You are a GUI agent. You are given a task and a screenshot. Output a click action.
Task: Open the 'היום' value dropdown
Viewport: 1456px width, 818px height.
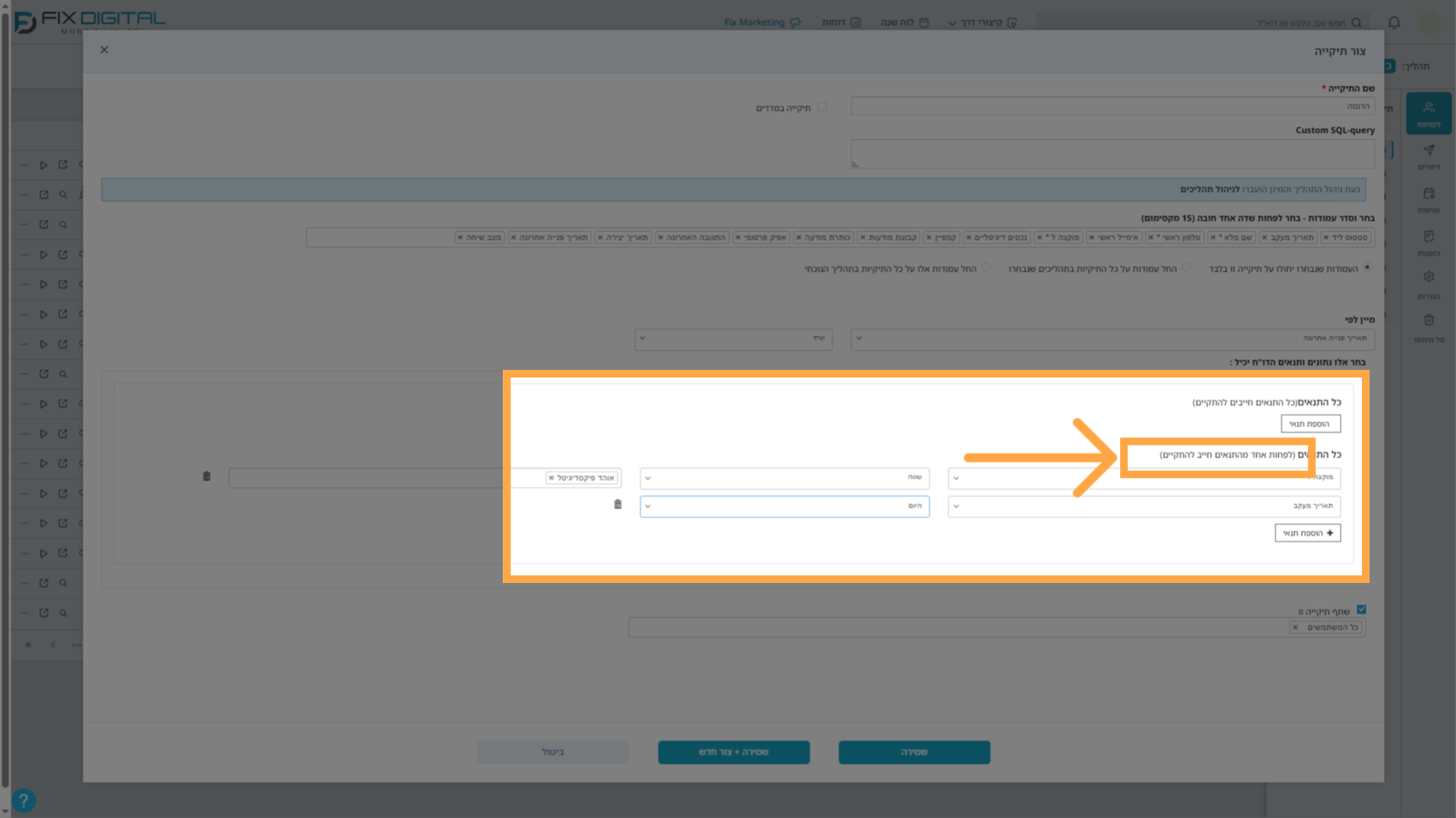click(x=784, y=506)
